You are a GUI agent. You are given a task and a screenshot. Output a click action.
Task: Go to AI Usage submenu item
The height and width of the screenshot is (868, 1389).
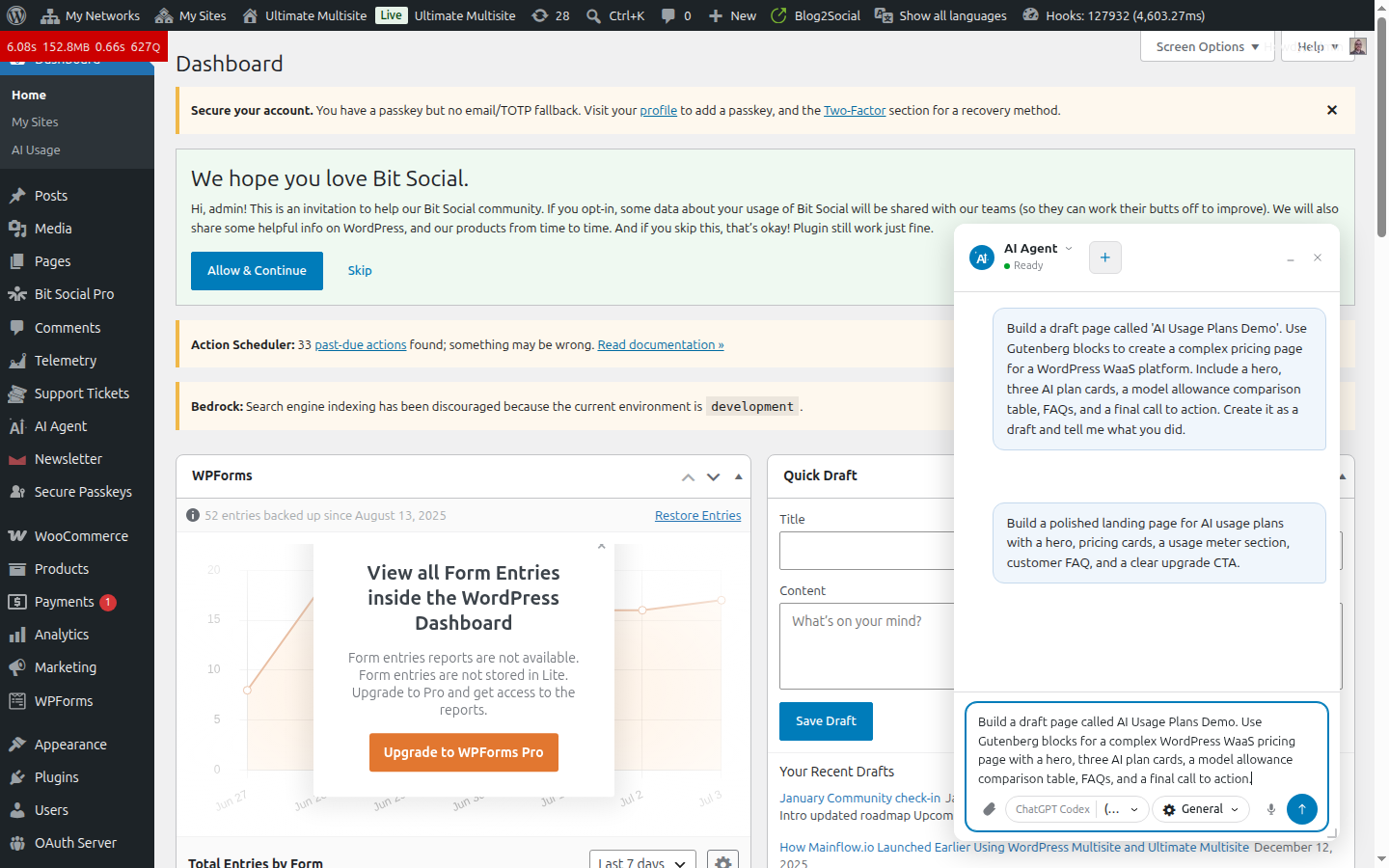point(36,149)
